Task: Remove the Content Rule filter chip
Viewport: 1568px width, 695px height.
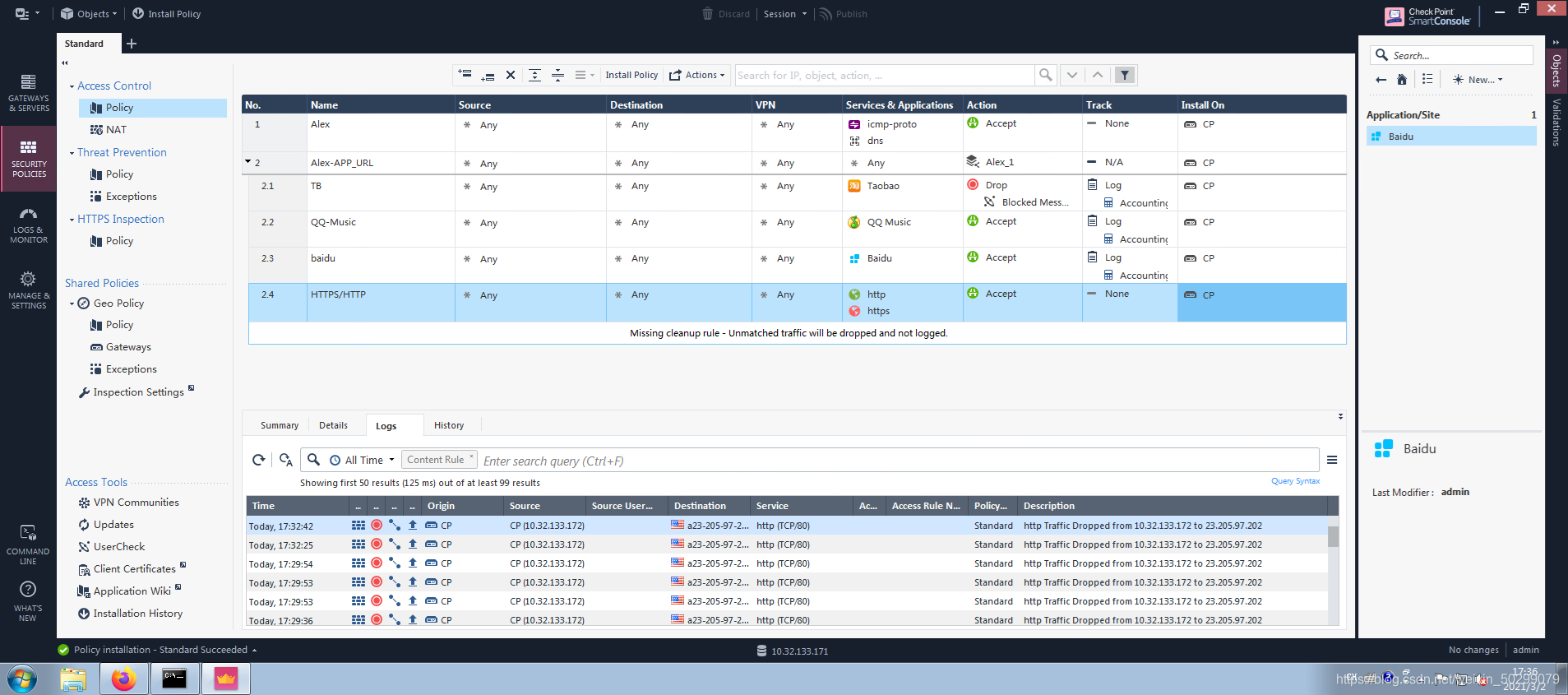Action: click(472, 456)
